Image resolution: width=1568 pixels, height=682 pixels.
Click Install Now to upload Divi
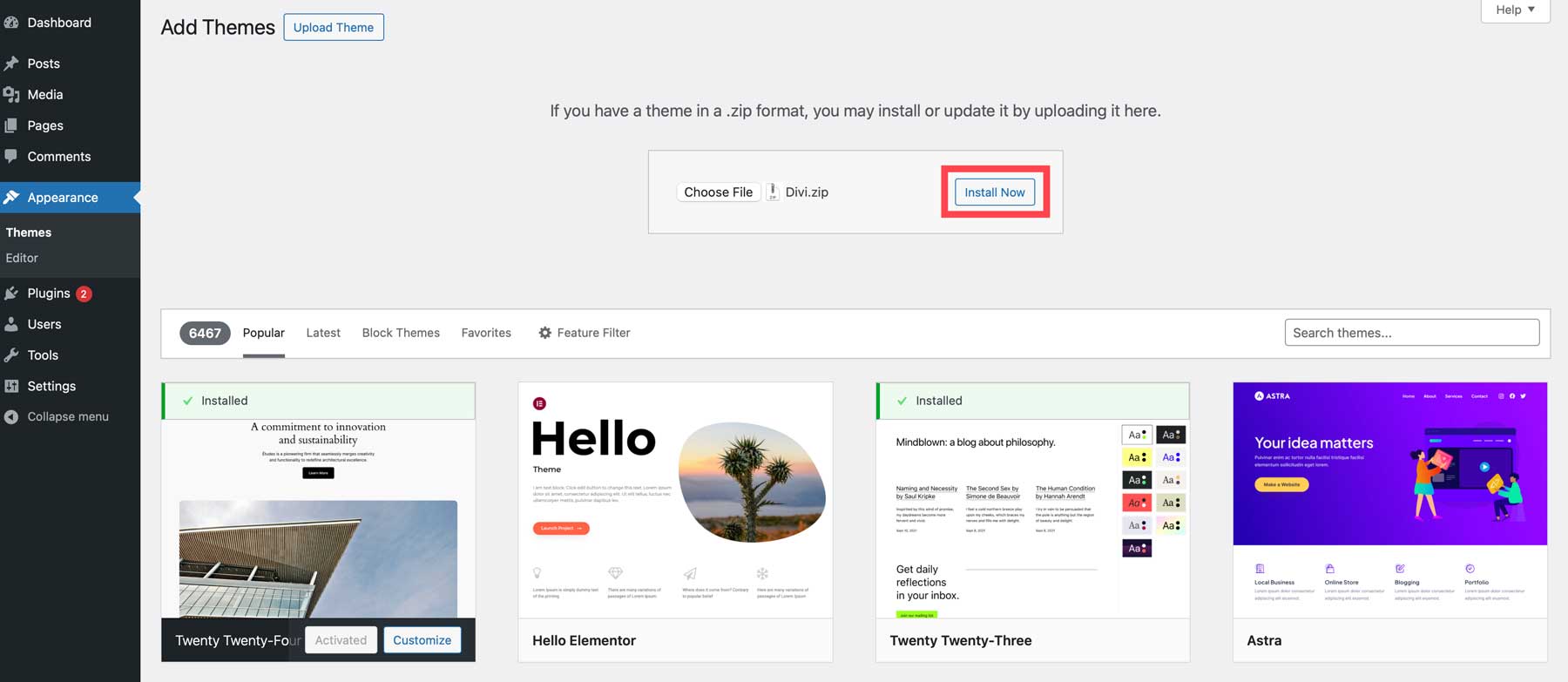(x=995, y=192)
